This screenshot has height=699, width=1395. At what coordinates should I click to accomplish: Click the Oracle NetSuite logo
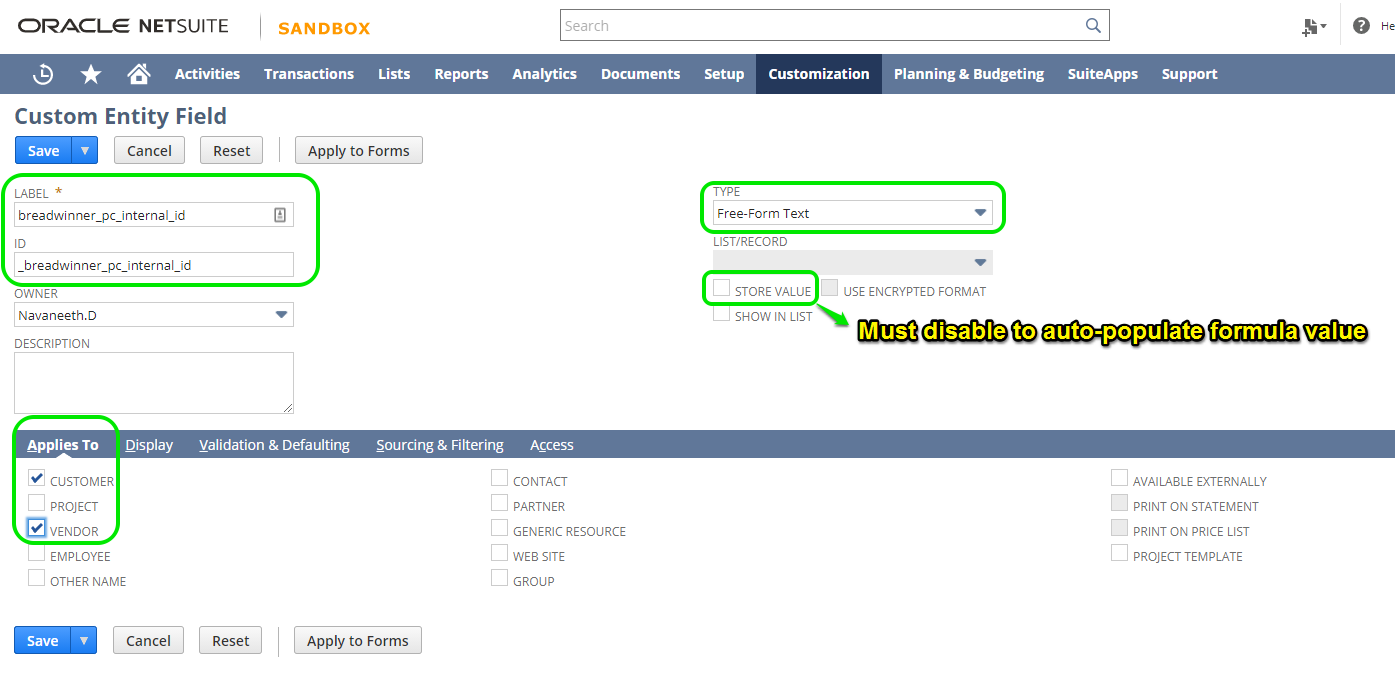pyautogui.click(x=123, y=27)
